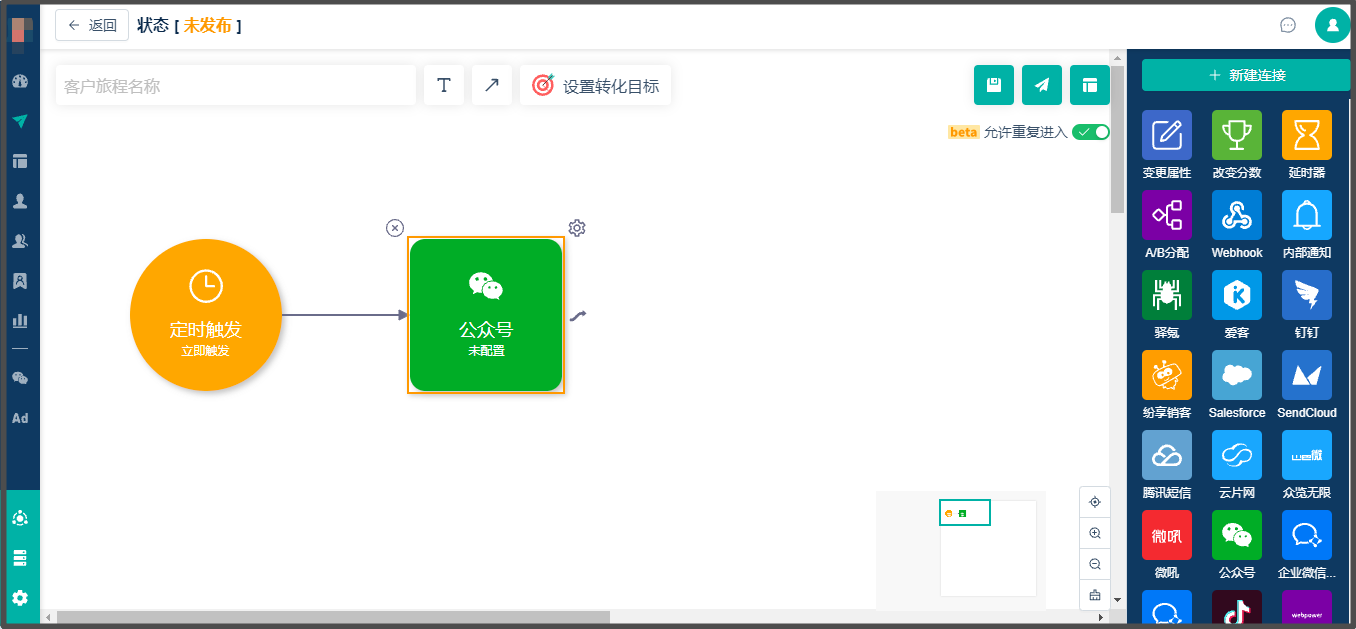Add the 变更属性 connector
The height and width of the screenshot is (629, 1356).
[1167, 135]
